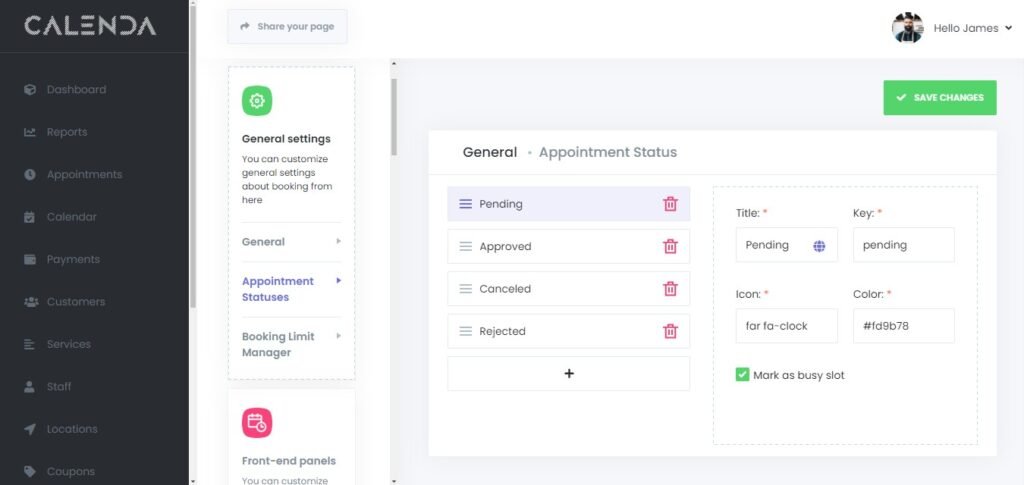1024x485 pixels.
Task: Click the Rejected row's trash icon
Action: pos(670,331)
